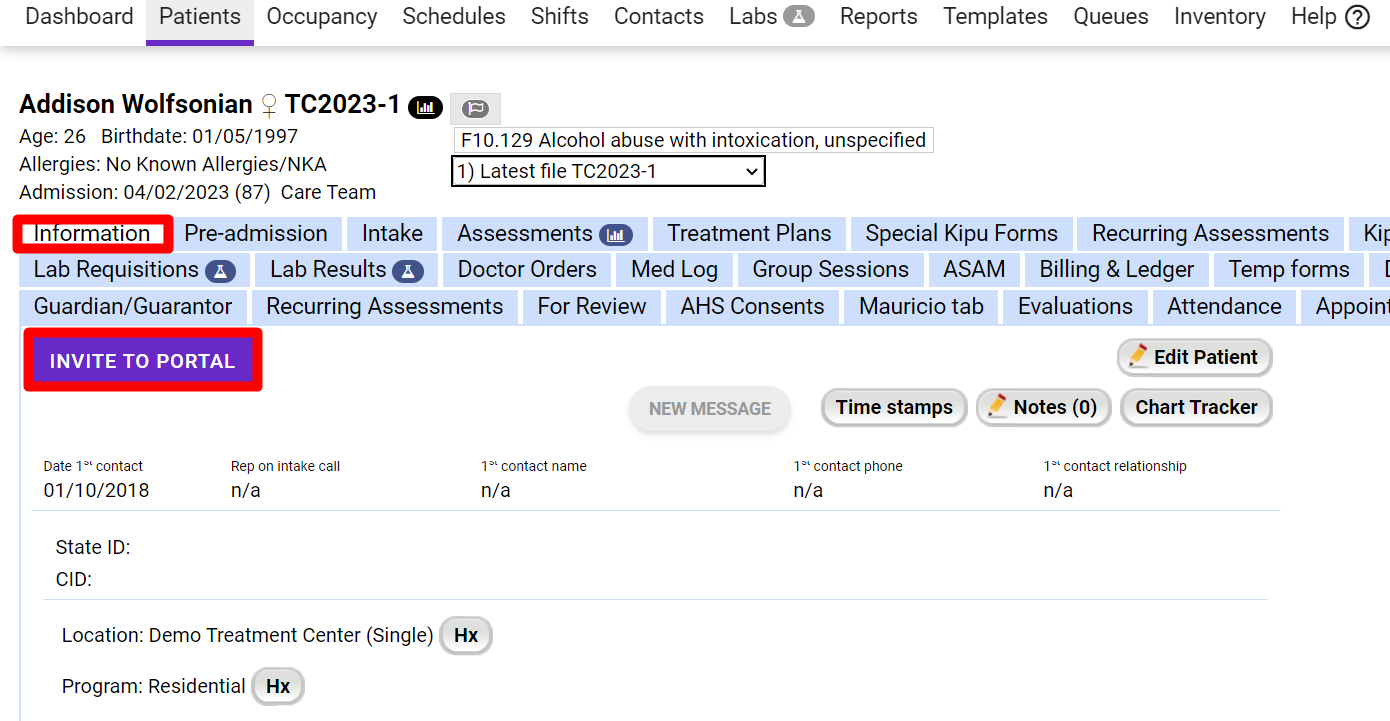The image size is (1390, 721).
Task: Open the Chart Tracker
Action: click(1196, 407)
